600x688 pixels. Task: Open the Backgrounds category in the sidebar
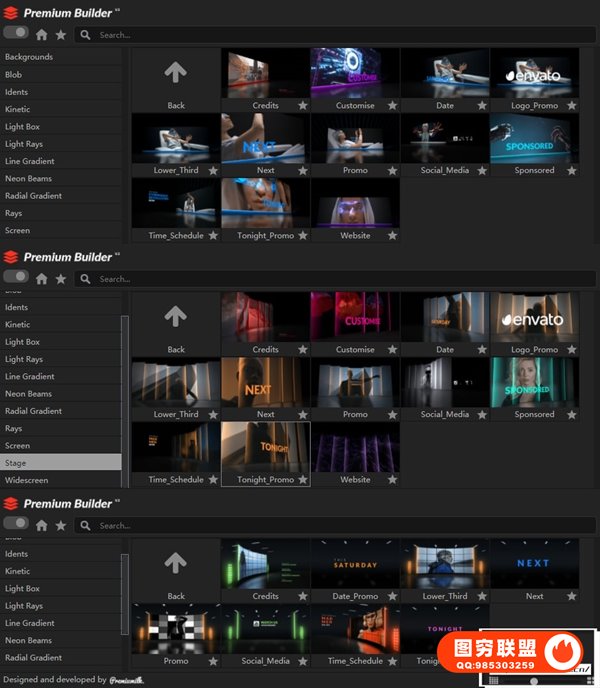(29, 57)
